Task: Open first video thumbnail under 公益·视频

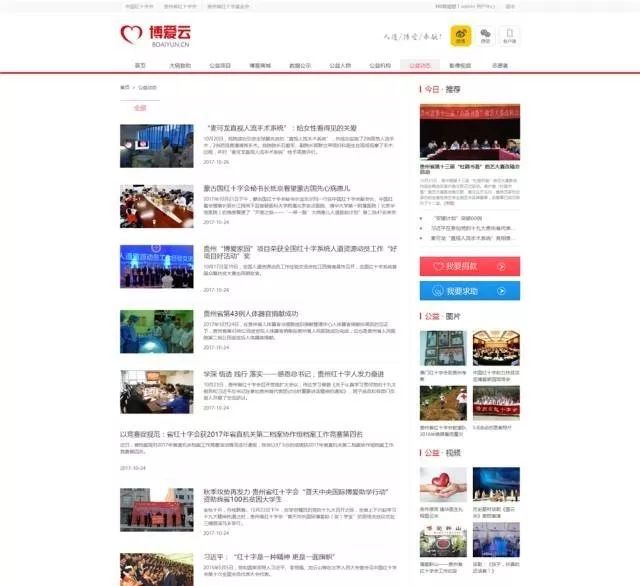Action: pyautogui.click(x=443, y=486)
